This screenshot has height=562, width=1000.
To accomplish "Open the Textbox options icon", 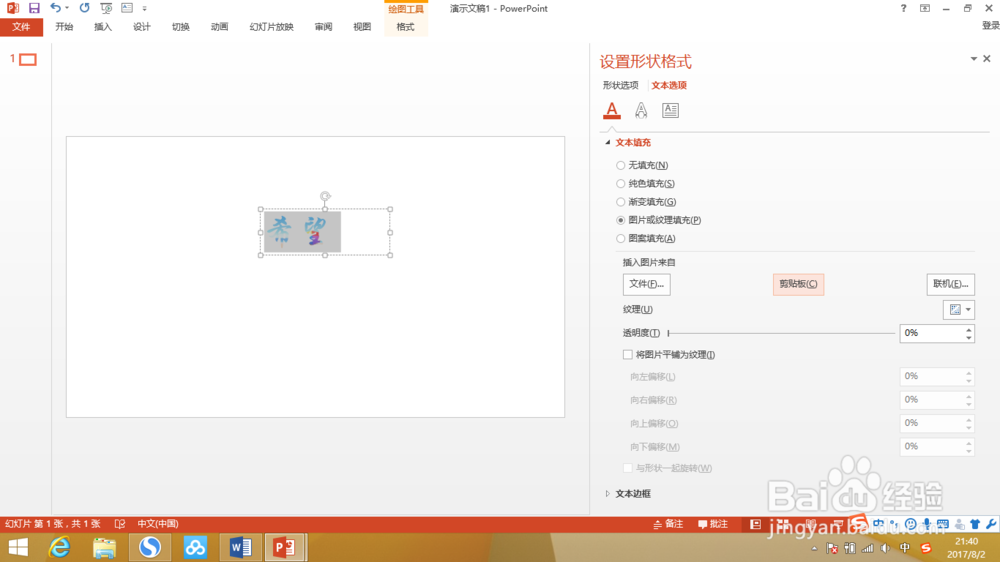I will coord(670,110).
